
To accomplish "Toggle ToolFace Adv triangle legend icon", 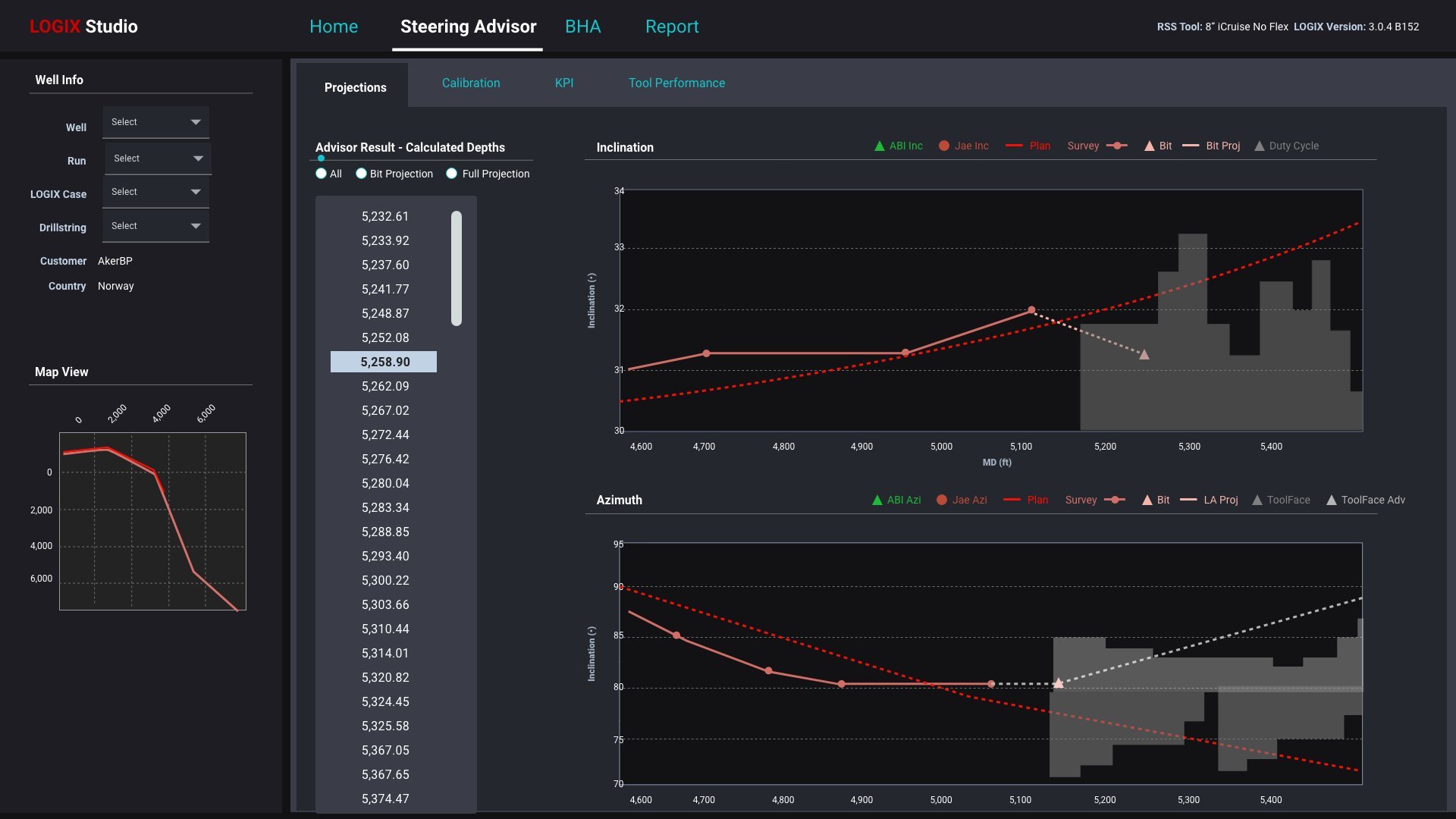I will click(x=1331, y=500).
